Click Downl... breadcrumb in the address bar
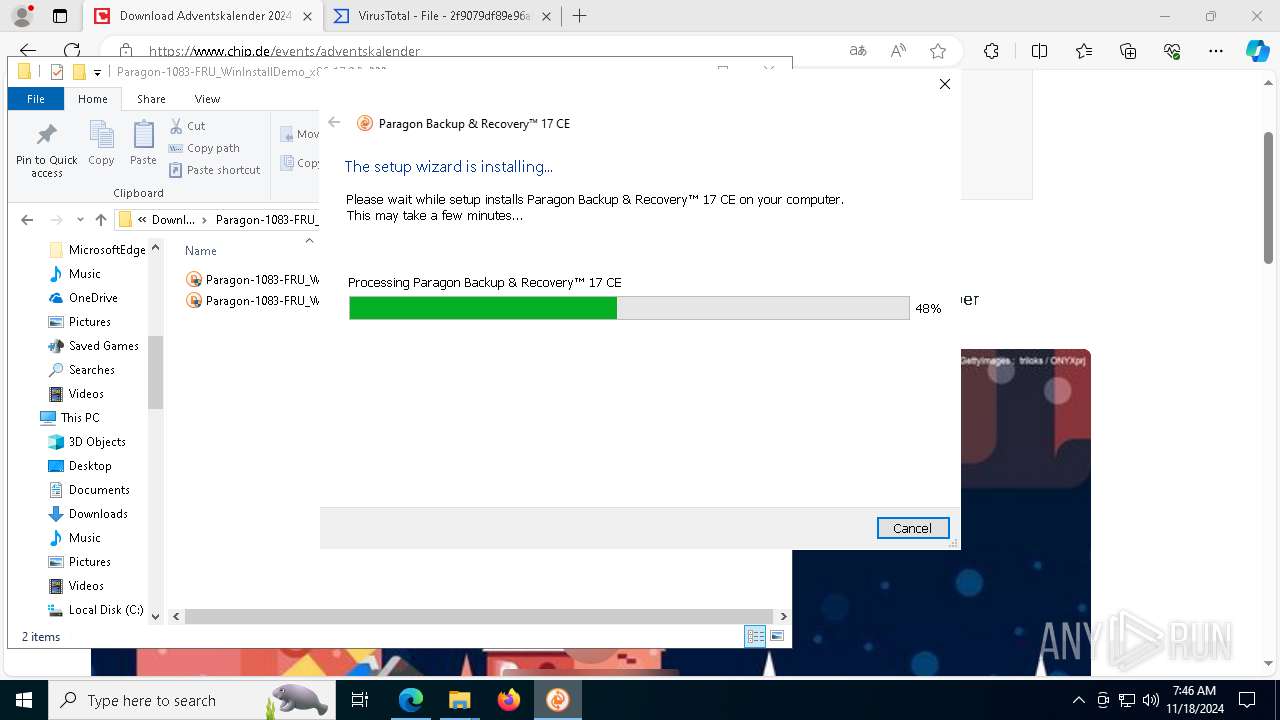The image size is (1280, 720). pos(172,220)
